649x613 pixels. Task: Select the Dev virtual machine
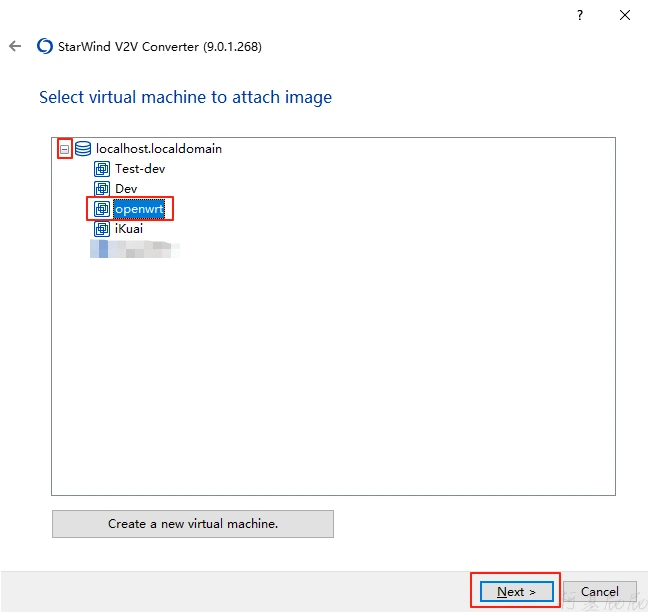click(126, 189)
